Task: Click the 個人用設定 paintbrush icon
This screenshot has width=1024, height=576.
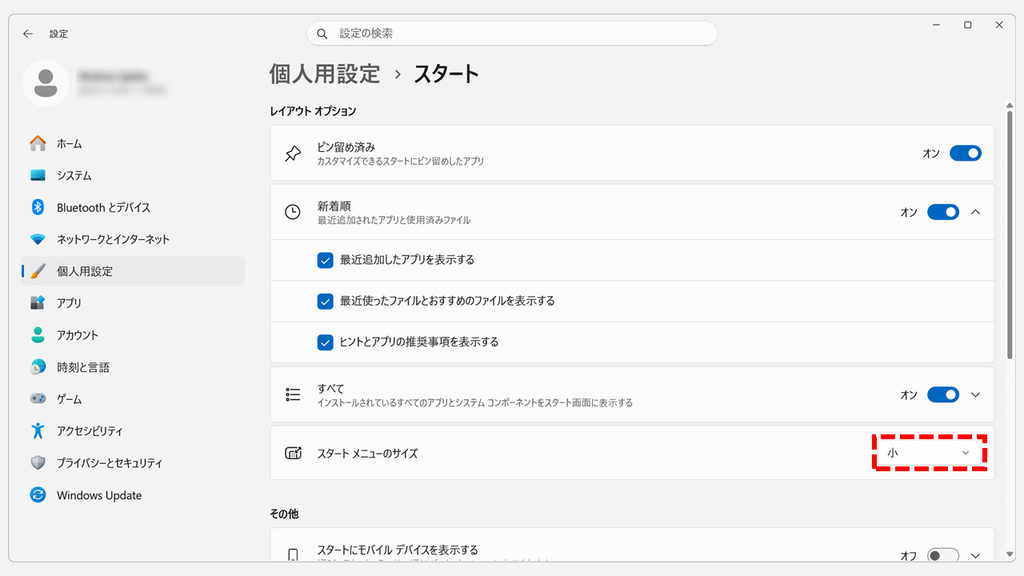Action: [38, 271]
